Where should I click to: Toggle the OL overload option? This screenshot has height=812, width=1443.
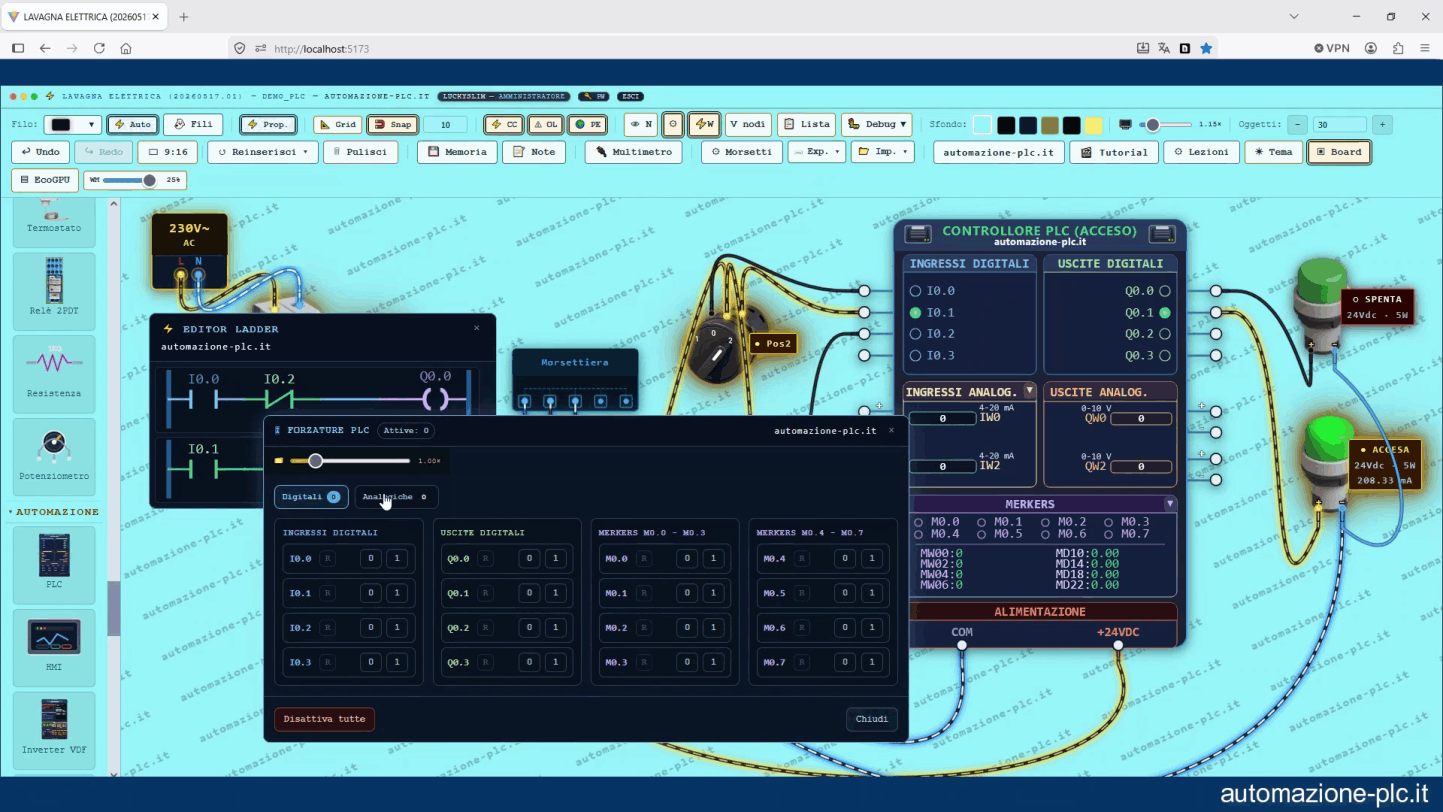(x=545, y=124)
